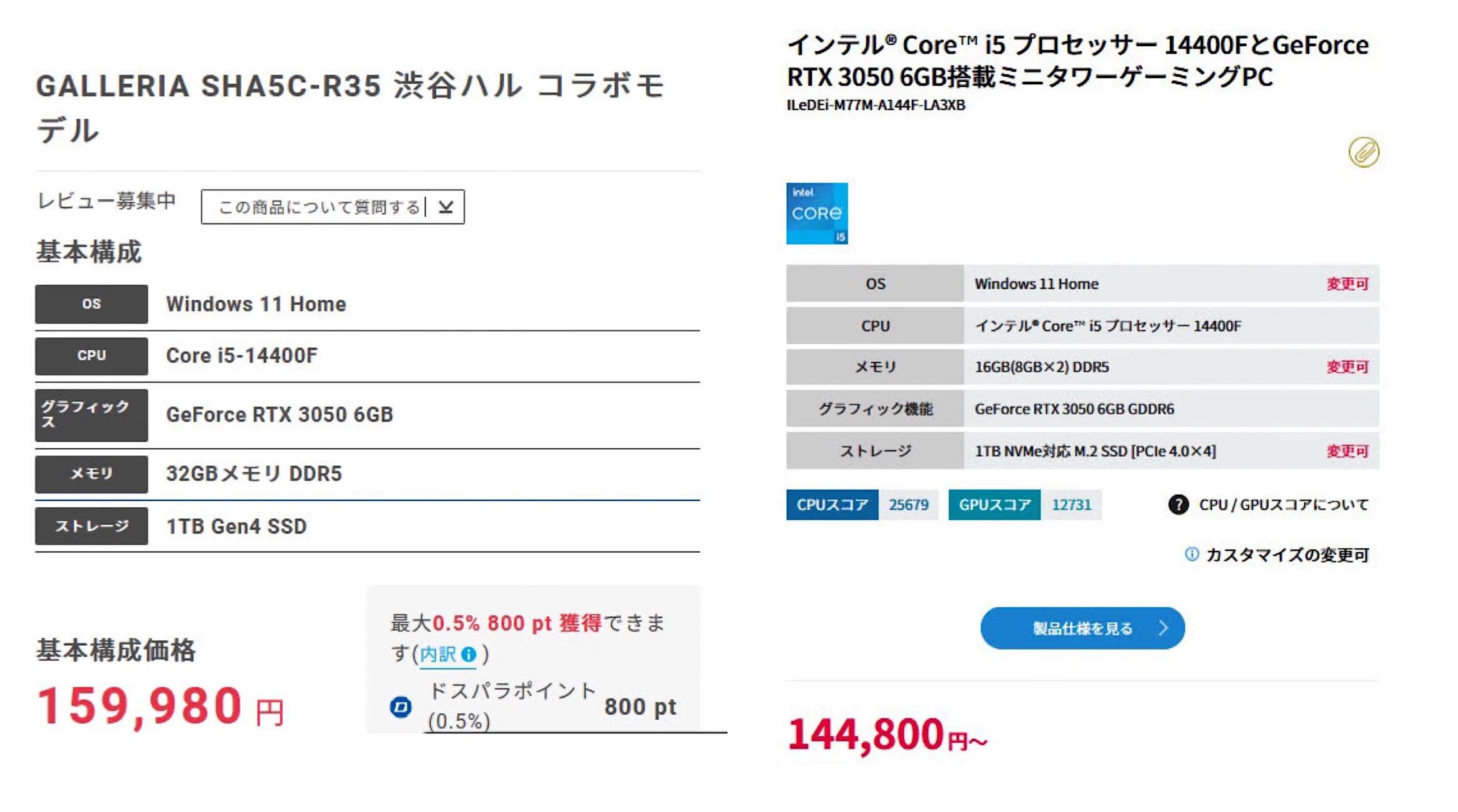This screenshot has height=812, width=1458.
Task: Click the CPUスコア badge showing 25679
Action: pos(861,505)
